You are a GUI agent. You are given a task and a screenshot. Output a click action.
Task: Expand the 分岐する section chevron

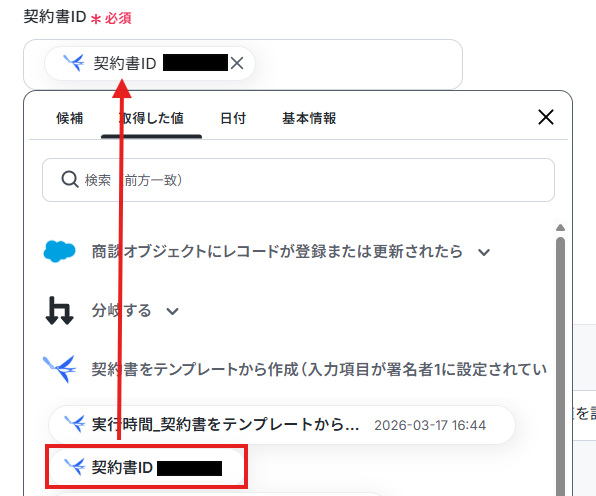(x=173, y=311)
